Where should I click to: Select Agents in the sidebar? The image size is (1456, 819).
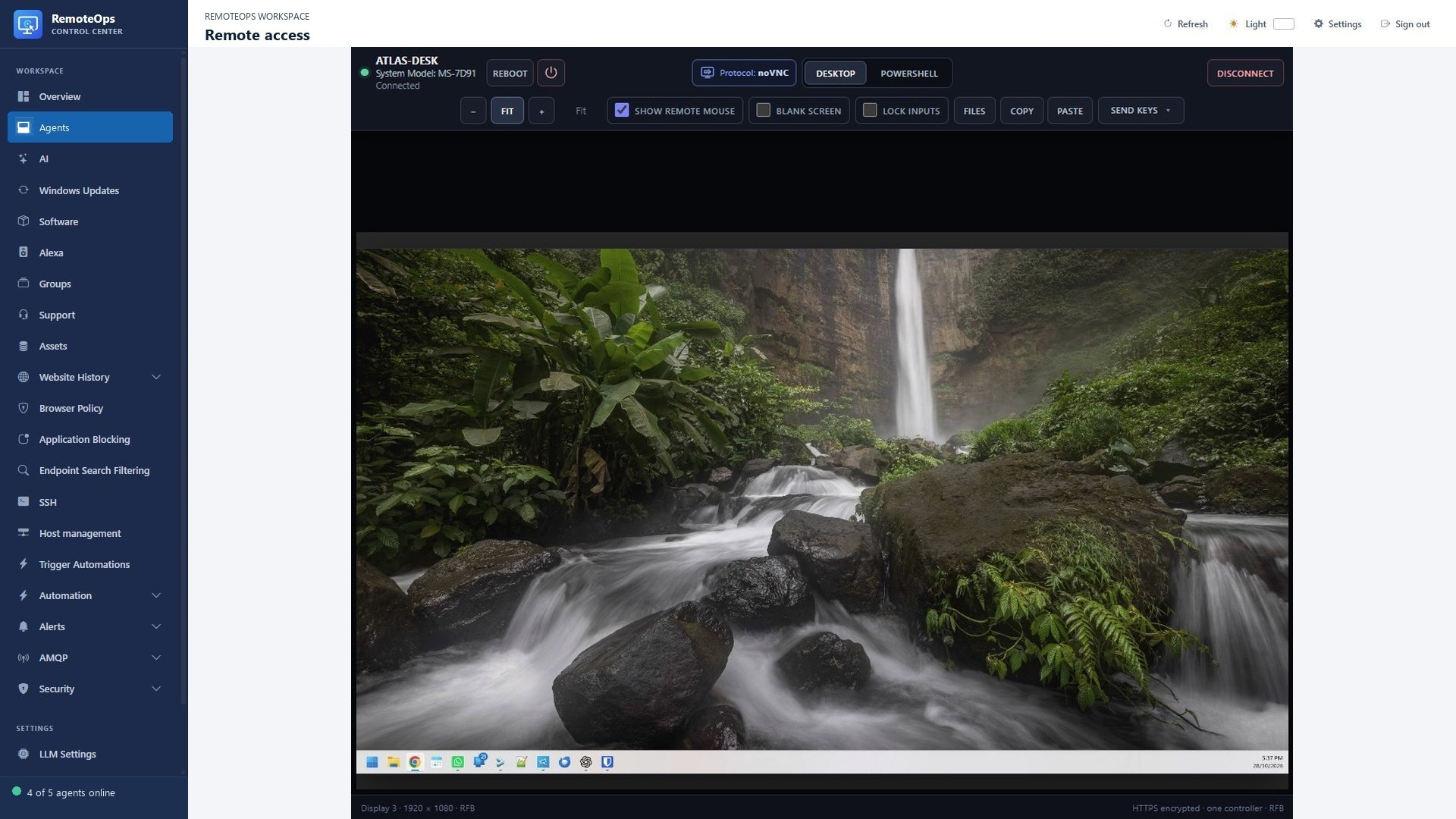[x=90, y=127]
